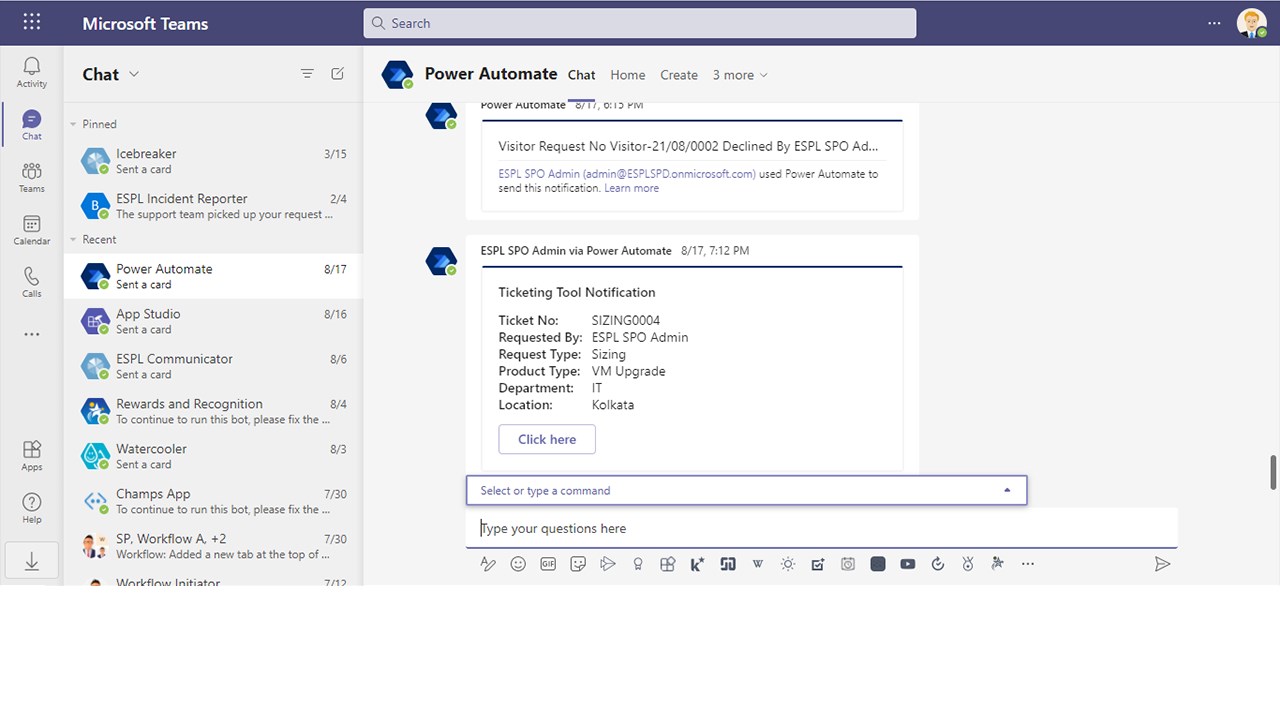Viewport: 1280px width, 720px height.
Task: Click the Power Automate app title in header
Action: click(491, 73)
